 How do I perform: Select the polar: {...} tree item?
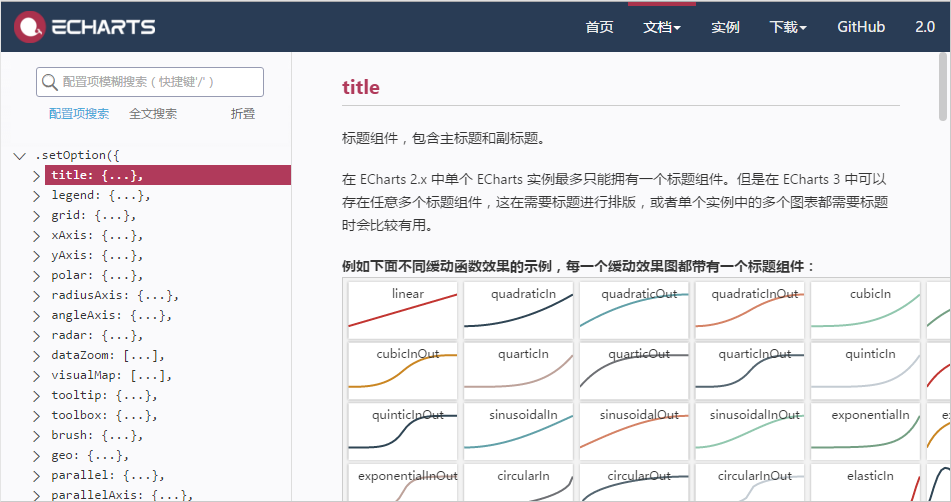97,275
